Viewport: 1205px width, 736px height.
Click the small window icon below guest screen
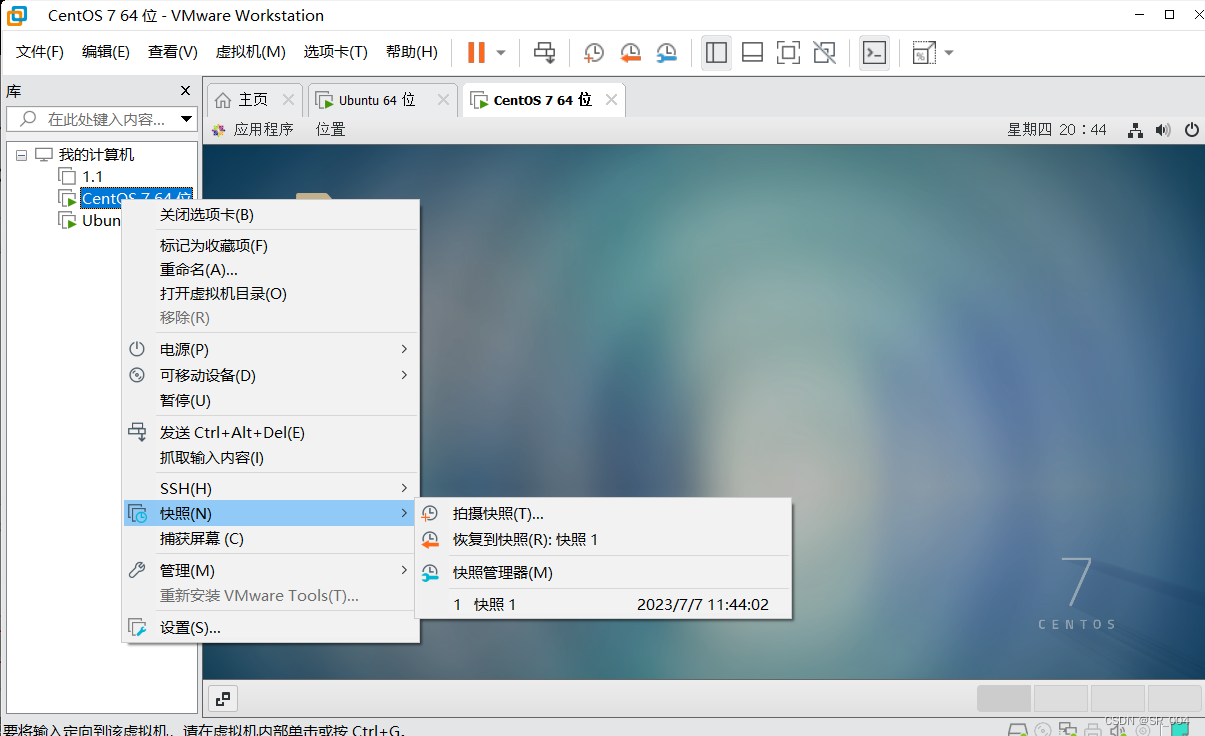tap(222, 699)
